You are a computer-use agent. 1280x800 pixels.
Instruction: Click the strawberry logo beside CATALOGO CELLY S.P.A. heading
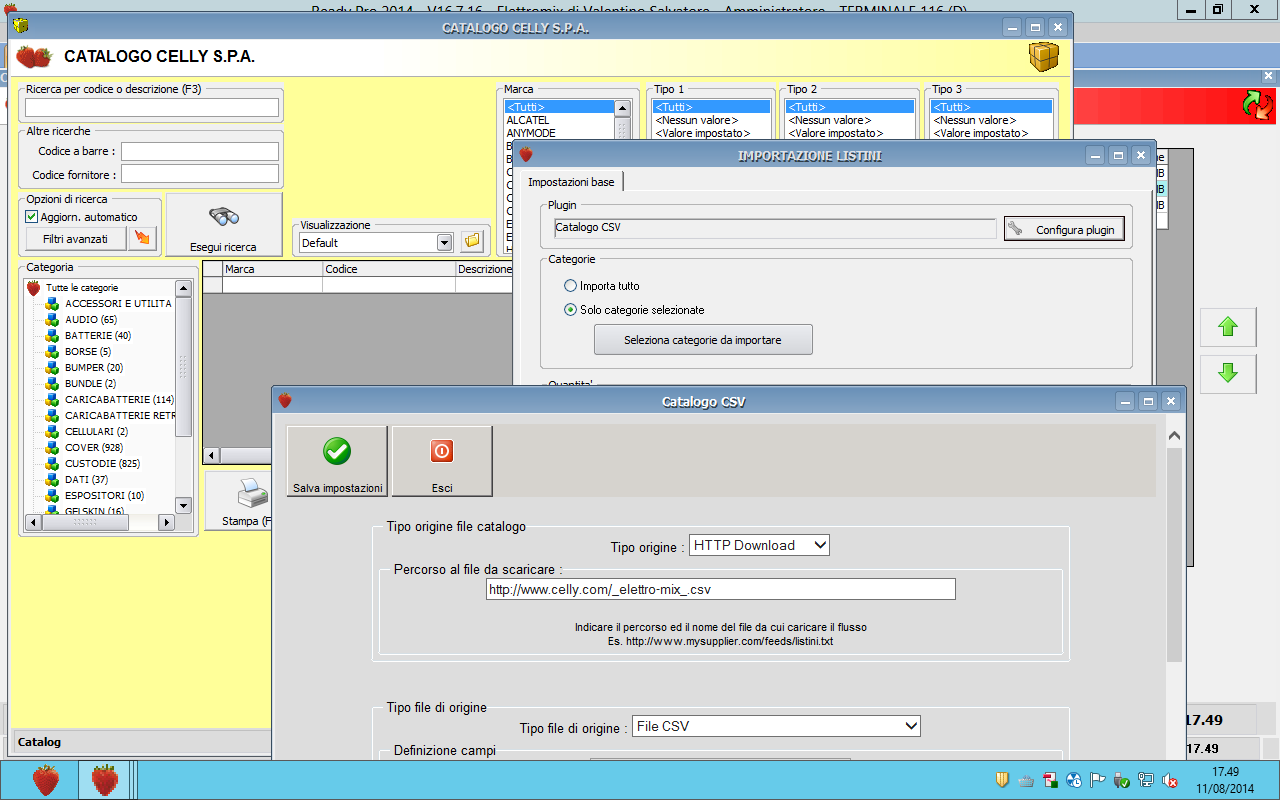33,56
